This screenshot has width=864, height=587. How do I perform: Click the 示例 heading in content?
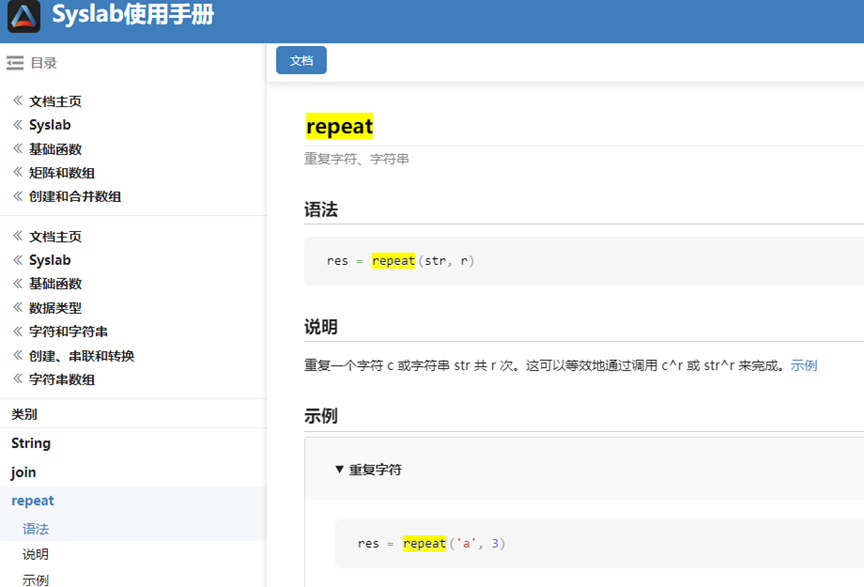pos(321,416)
